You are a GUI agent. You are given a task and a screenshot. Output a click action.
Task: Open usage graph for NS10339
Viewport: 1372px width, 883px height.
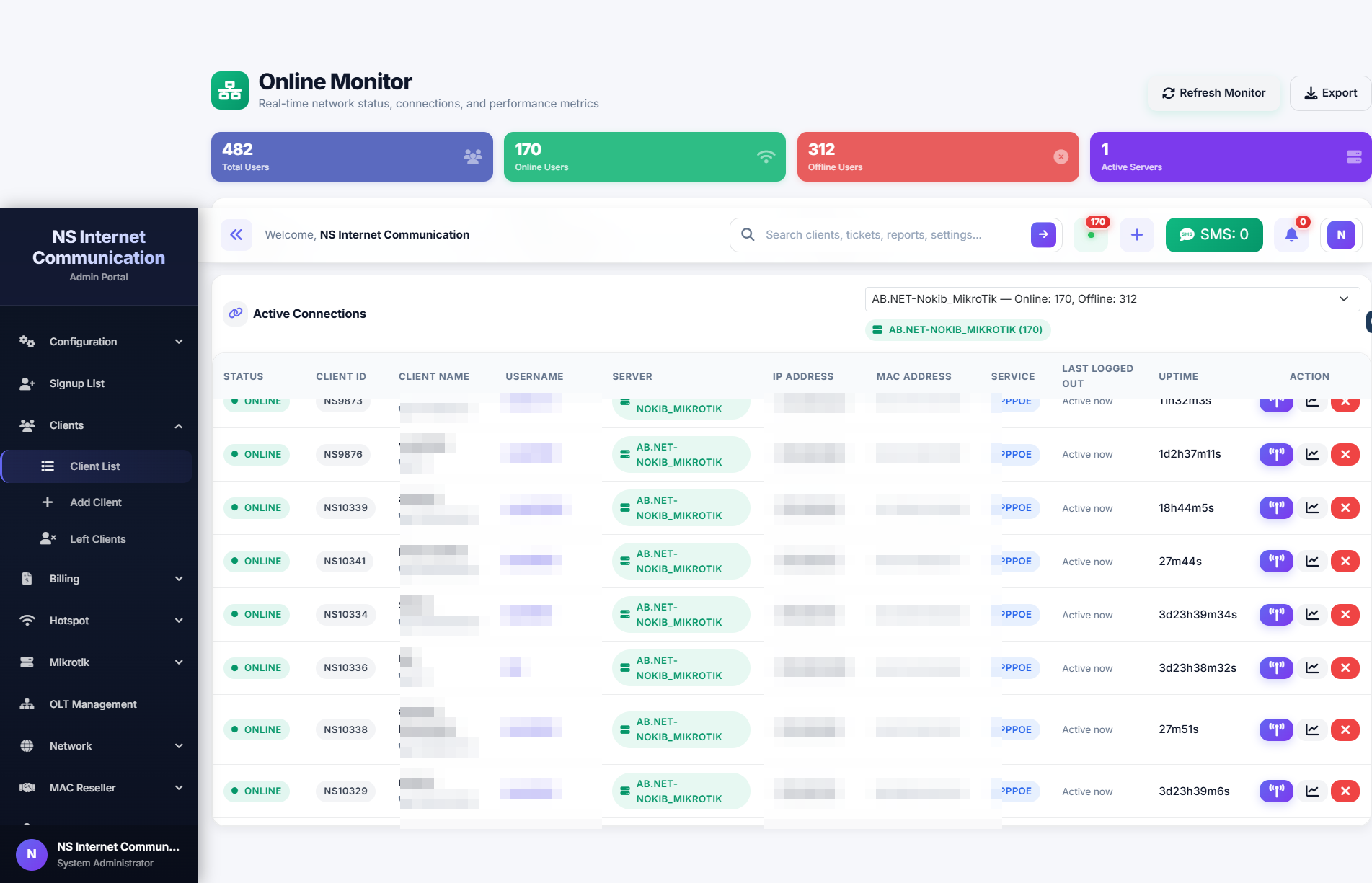1312,507
